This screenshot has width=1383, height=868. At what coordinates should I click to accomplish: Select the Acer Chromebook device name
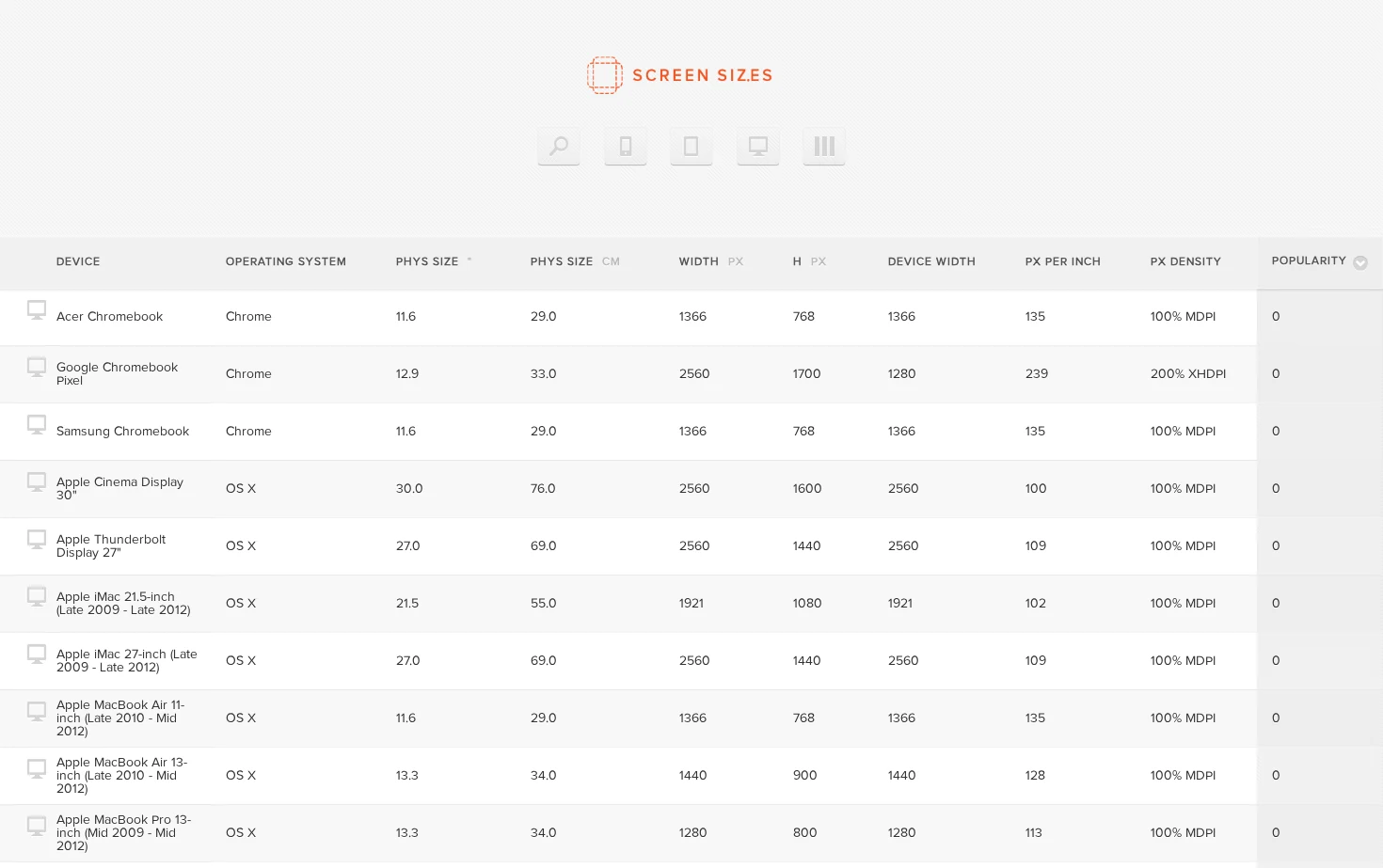(x=109, y=316)
